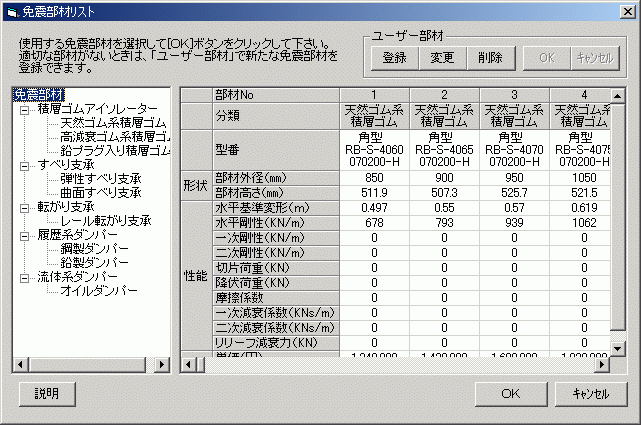Click the 型番 cell RB-S-4070
Viewport: 641px width, 425px height.
pos(514,150)
